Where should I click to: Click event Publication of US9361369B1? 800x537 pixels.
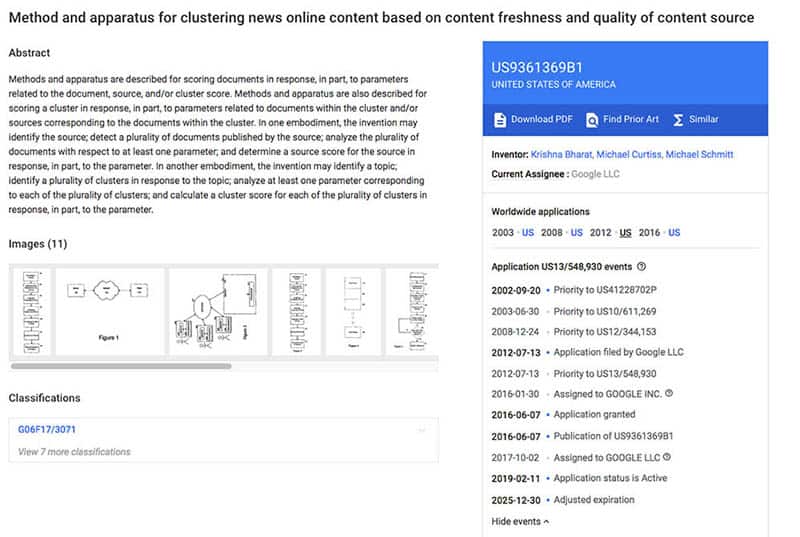pyautogui.click(x=613, y=436)
